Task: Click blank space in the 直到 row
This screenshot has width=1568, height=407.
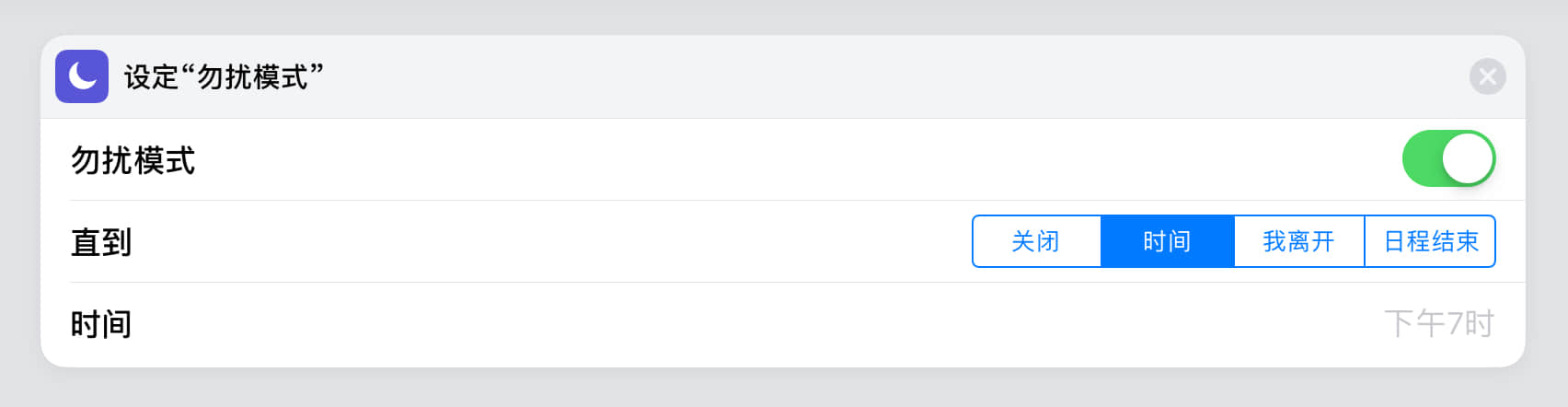Action: [552, 242]
